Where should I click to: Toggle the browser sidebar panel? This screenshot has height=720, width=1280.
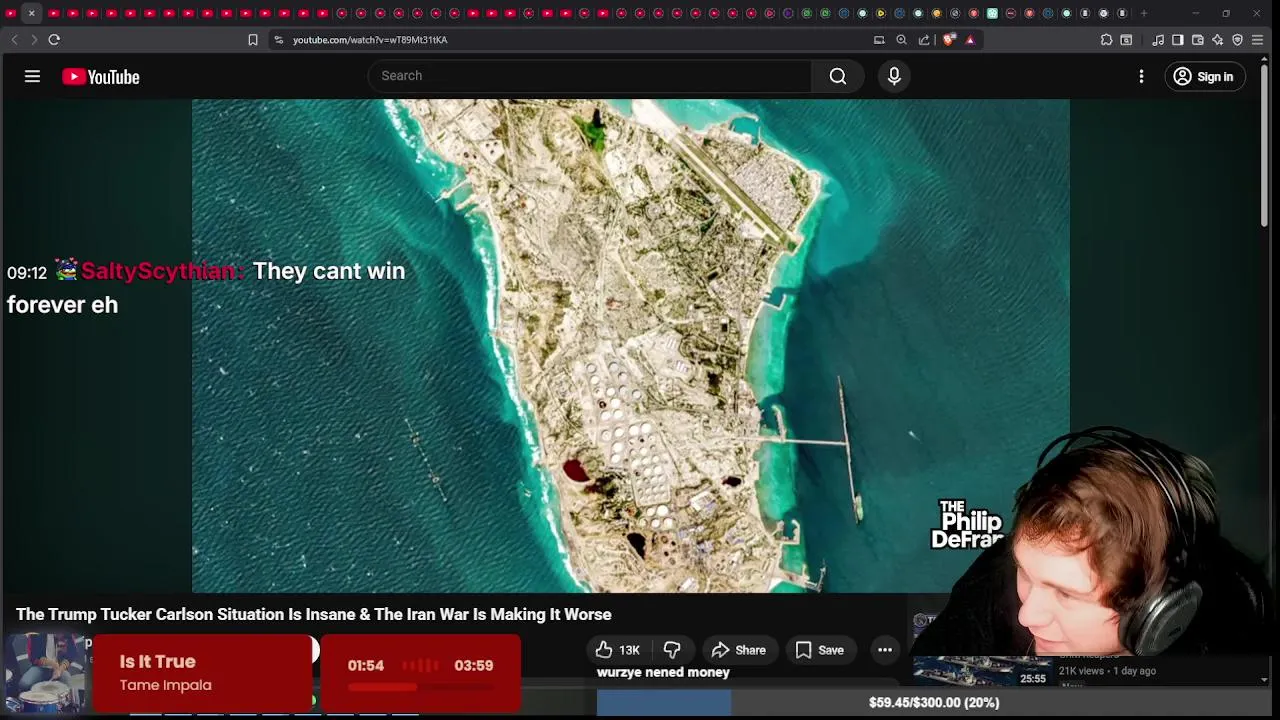click(1178, 40)
